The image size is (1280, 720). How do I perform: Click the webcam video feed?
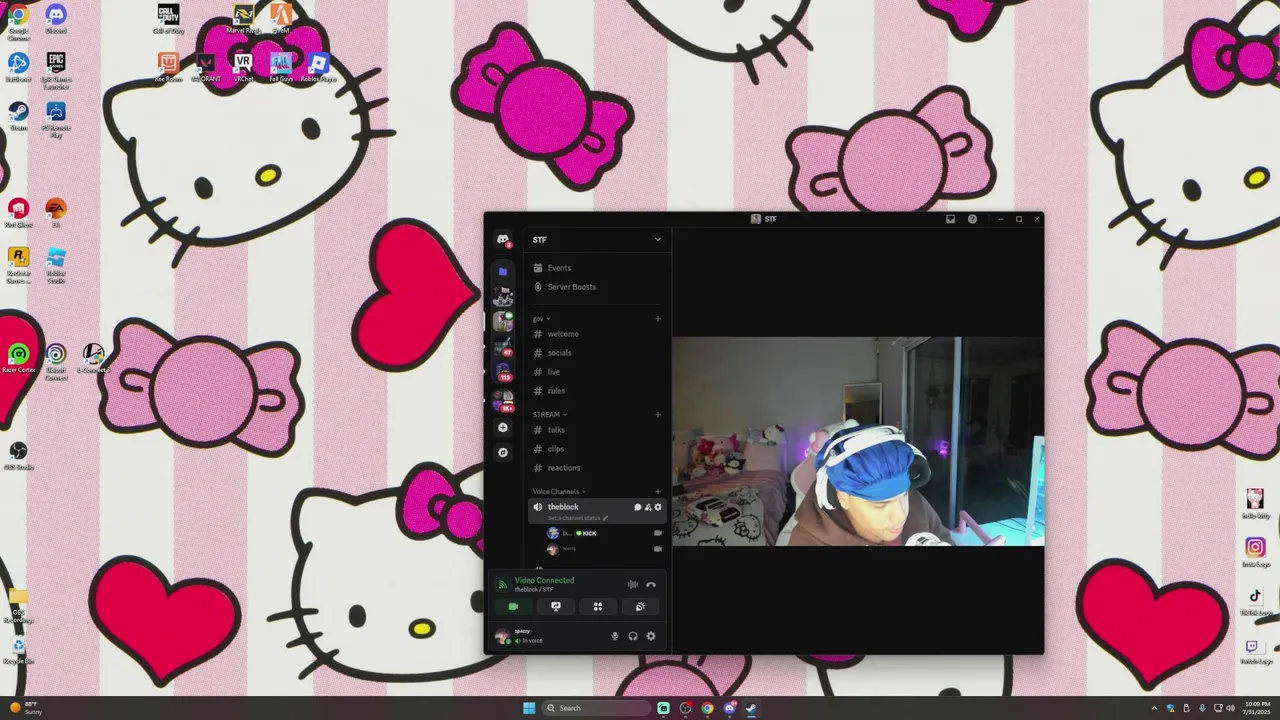point(858,441)
